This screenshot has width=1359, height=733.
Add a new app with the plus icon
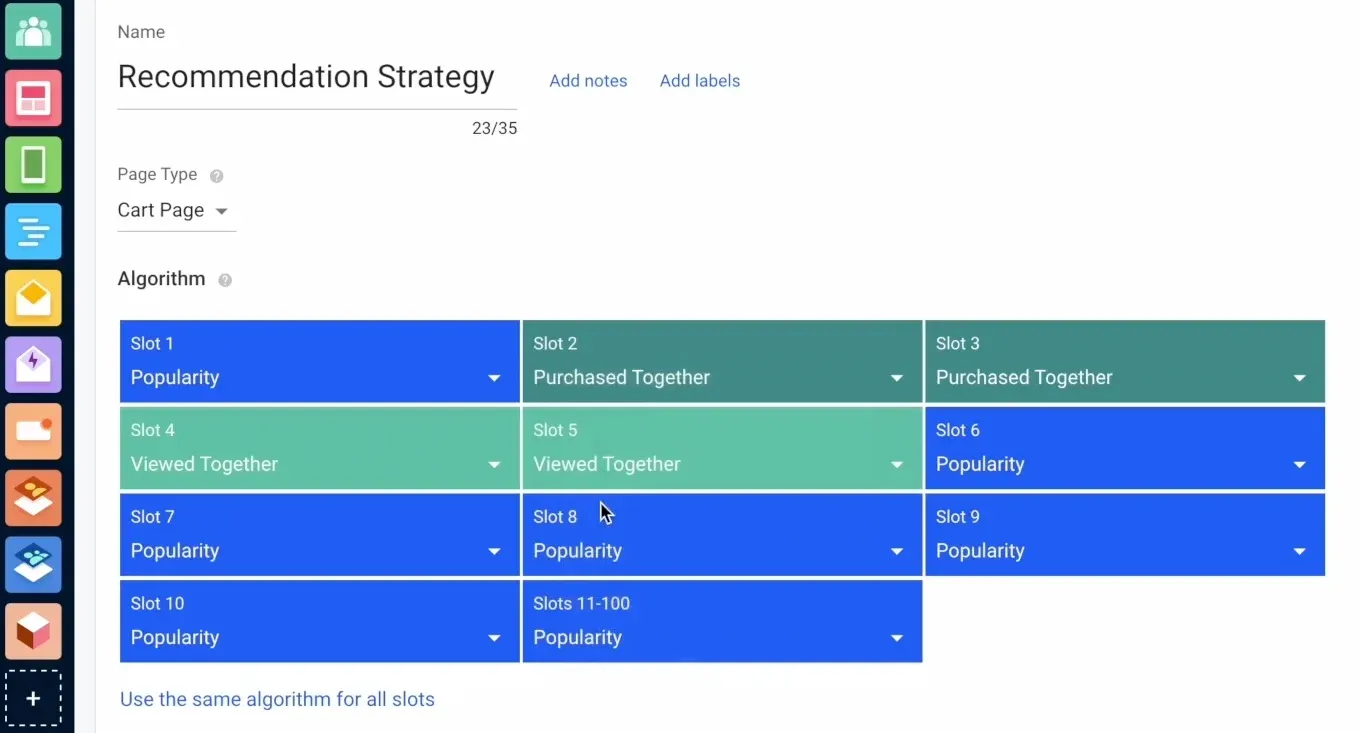(x=33, y=698)
